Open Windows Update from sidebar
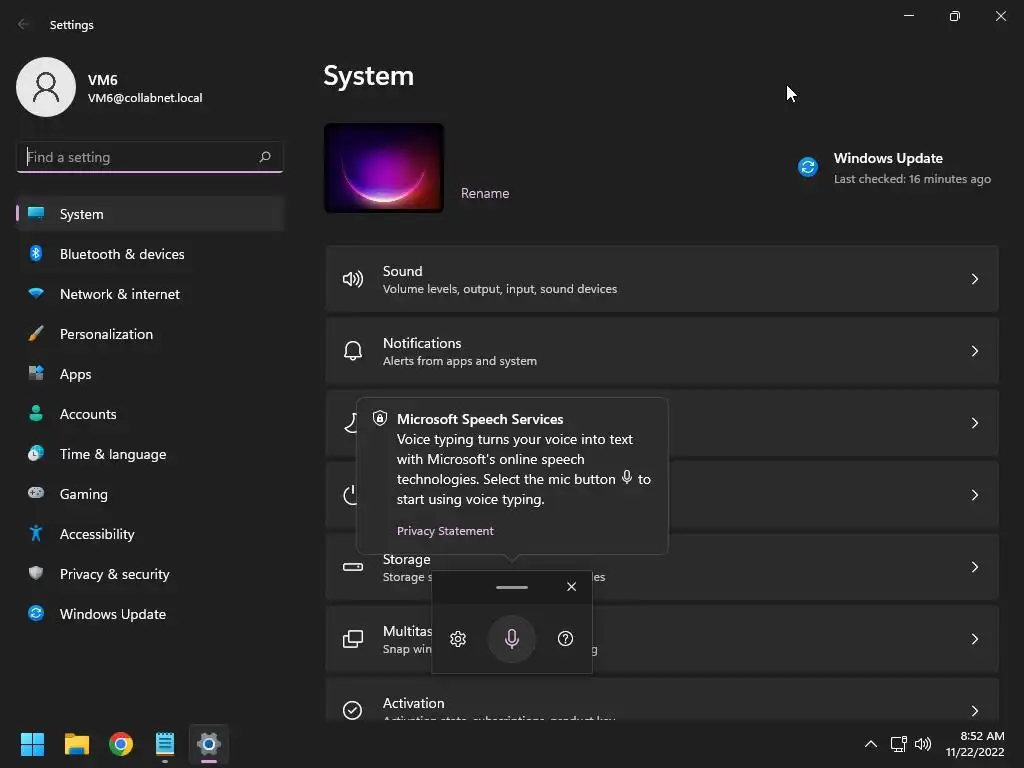This screenshot has width=1024, height=768. (x=150, y=614)
